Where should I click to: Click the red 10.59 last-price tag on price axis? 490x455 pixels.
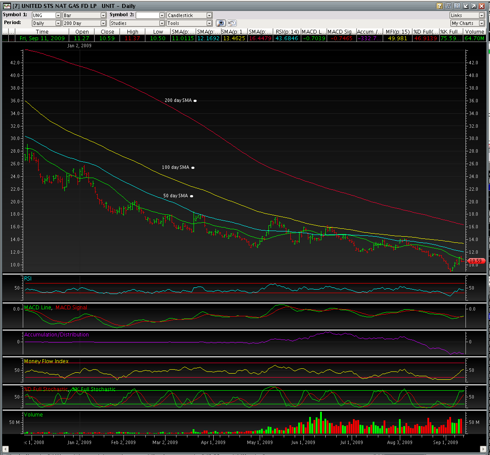[x=476, y=261]
